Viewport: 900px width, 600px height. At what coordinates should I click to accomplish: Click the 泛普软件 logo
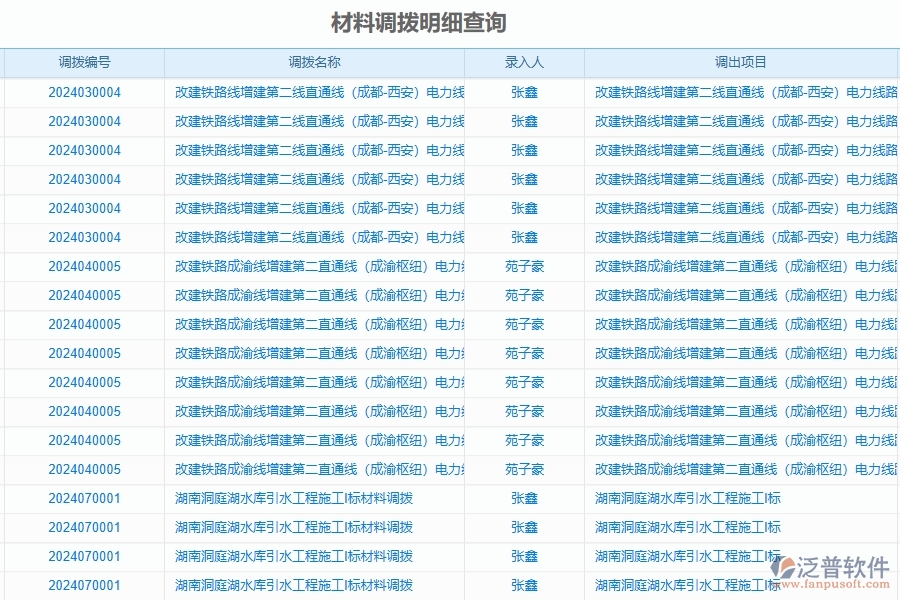pyautogui.click(x=839, y=564)
